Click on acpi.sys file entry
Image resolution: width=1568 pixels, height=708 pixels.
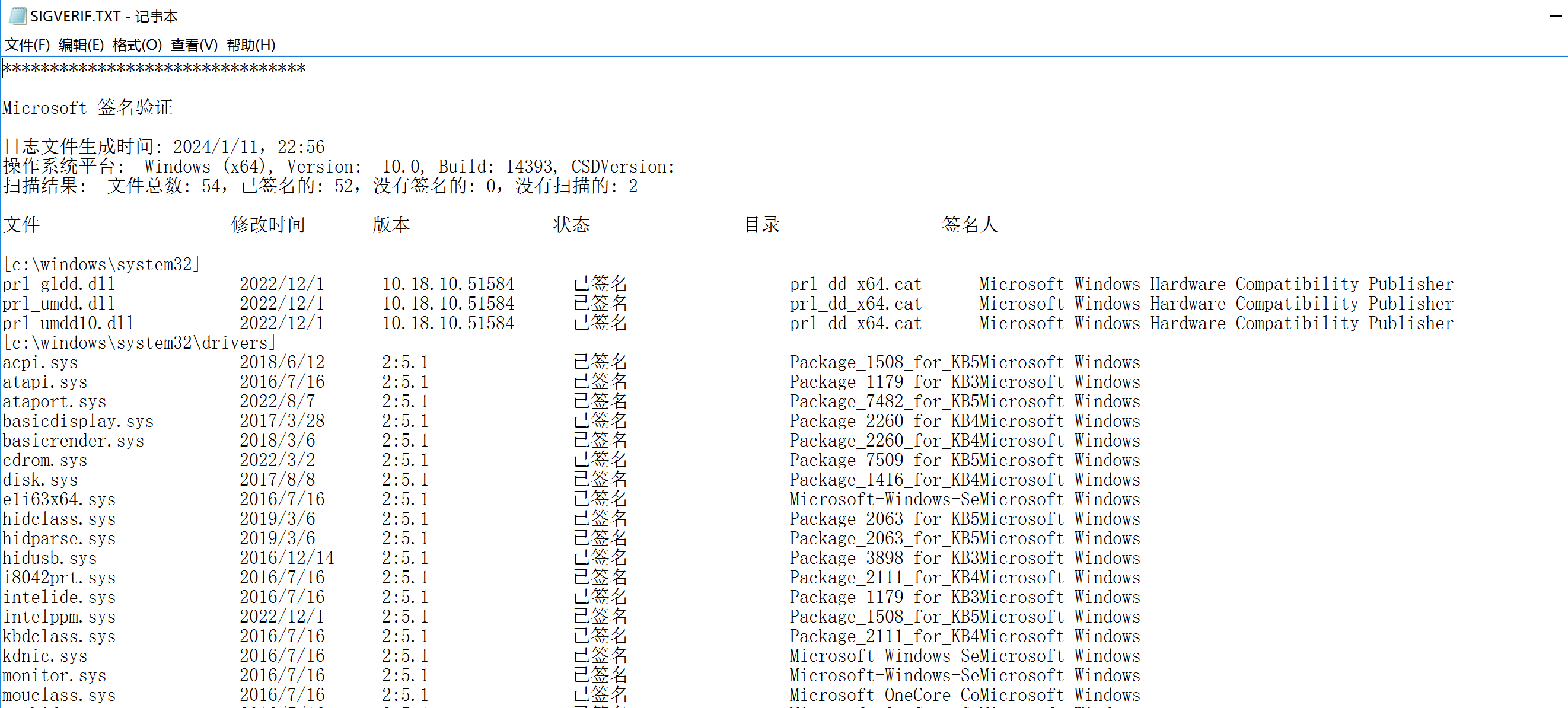point(40,362)
